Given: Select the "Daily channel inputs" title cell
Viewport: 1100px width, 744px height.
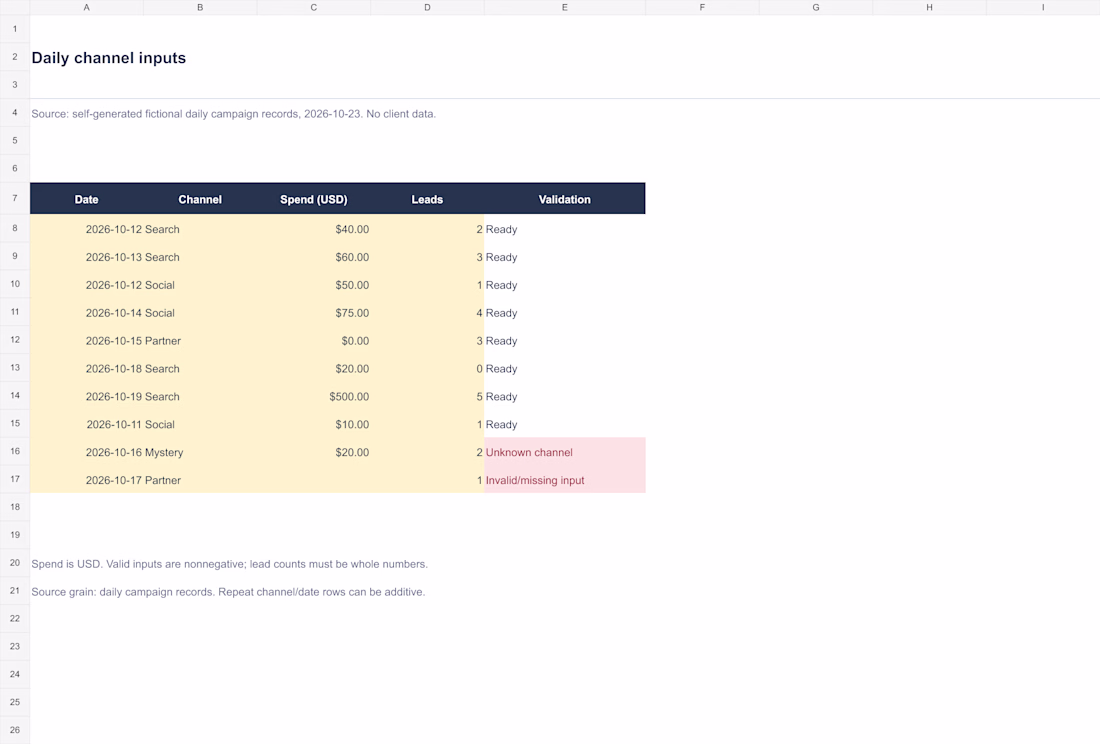Looking at the screenshot, I should click(x=109, y=58).
